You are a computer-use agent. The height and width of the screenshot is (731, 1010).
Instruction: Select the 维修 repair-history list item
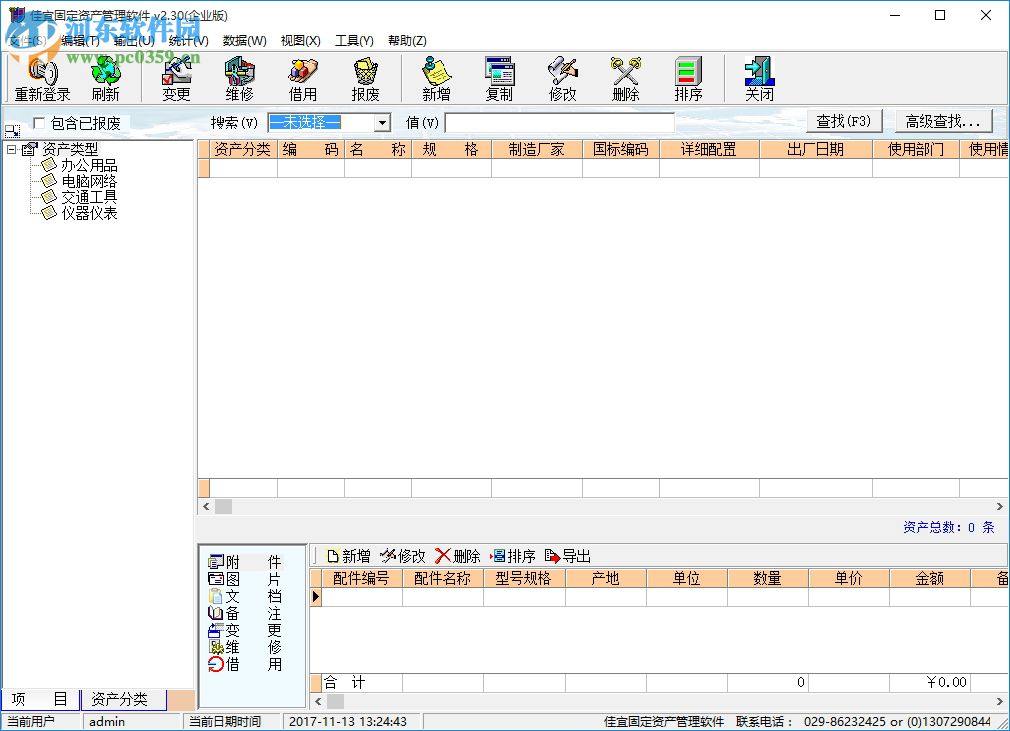tap(245, 647)
